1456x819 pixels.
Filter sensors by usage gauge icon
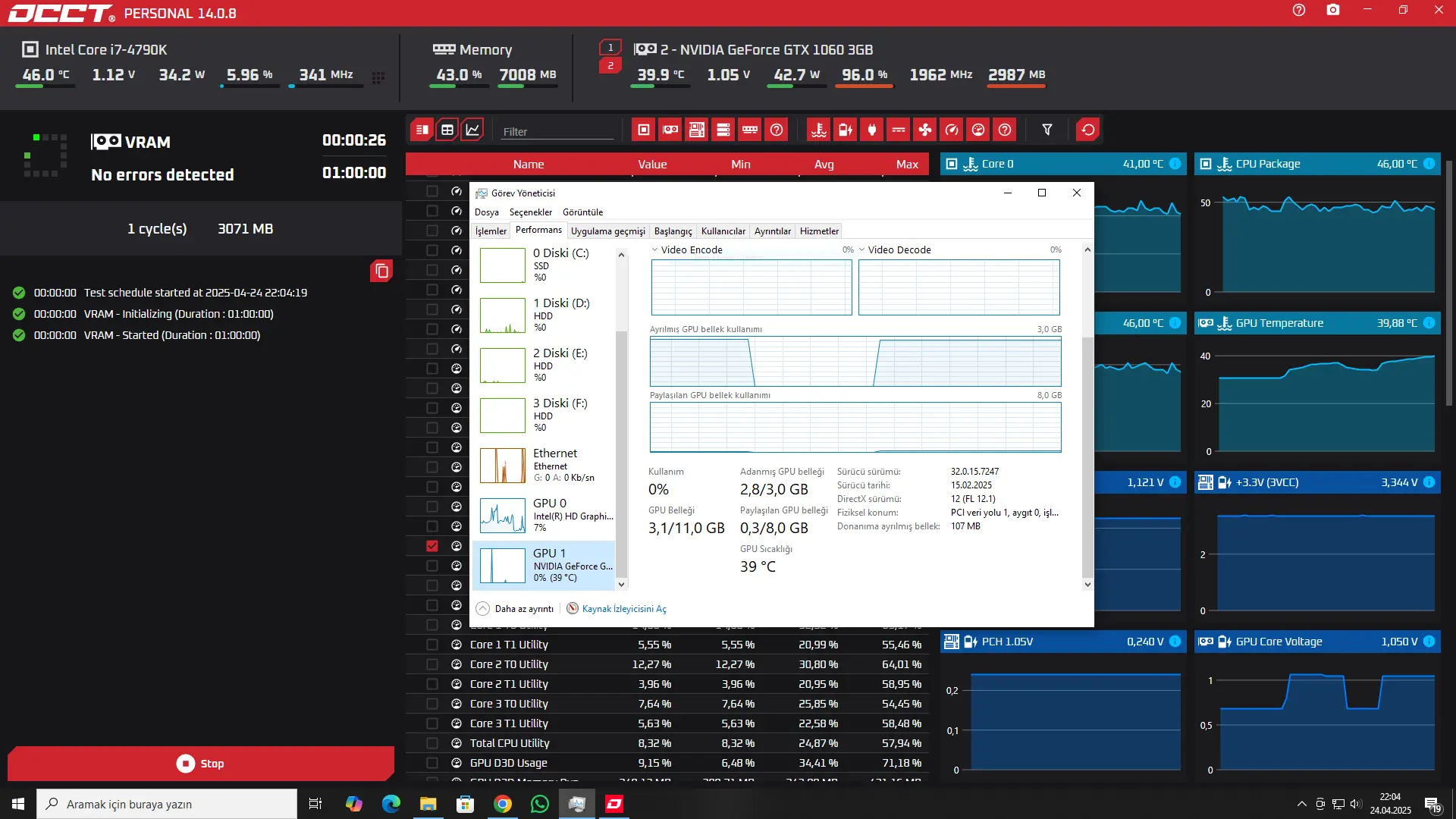pyautogui.click(x=978, y=130)
